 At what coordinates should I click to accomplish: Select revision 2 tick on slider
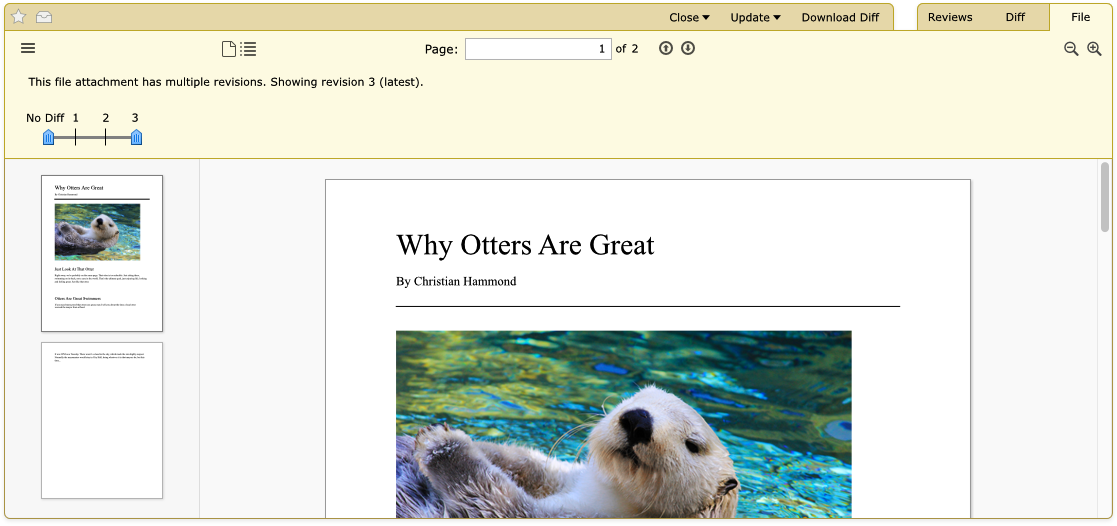(x=105, y=136)
